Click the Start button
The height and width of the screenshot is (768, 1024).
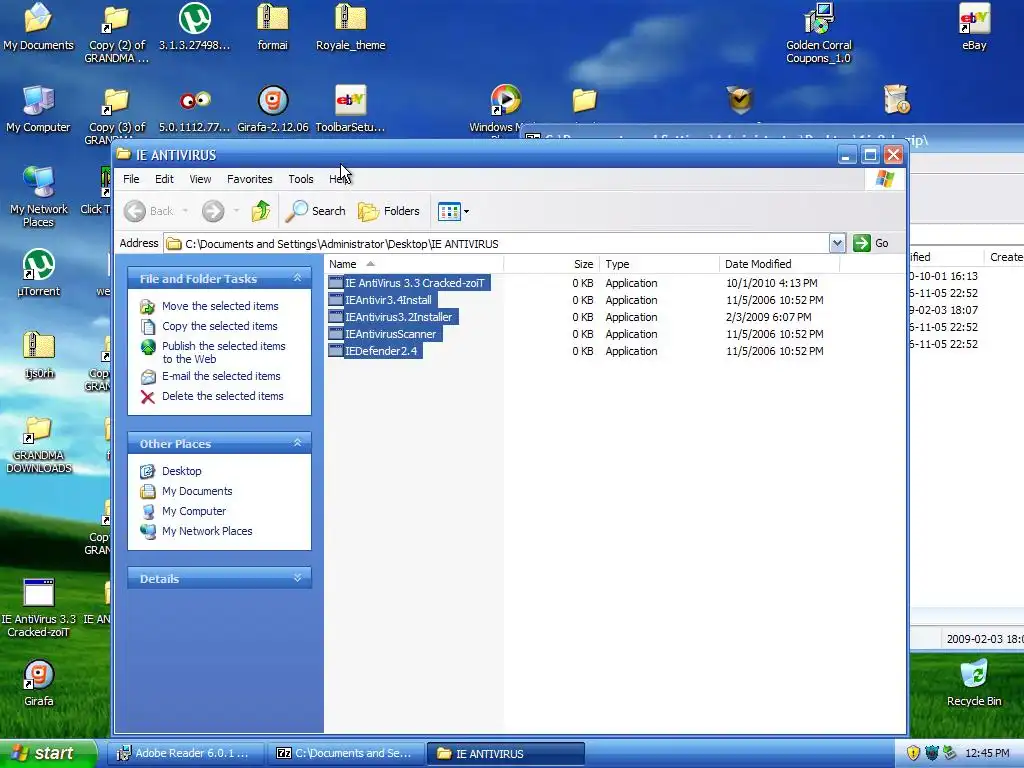[x=48, y=753]
